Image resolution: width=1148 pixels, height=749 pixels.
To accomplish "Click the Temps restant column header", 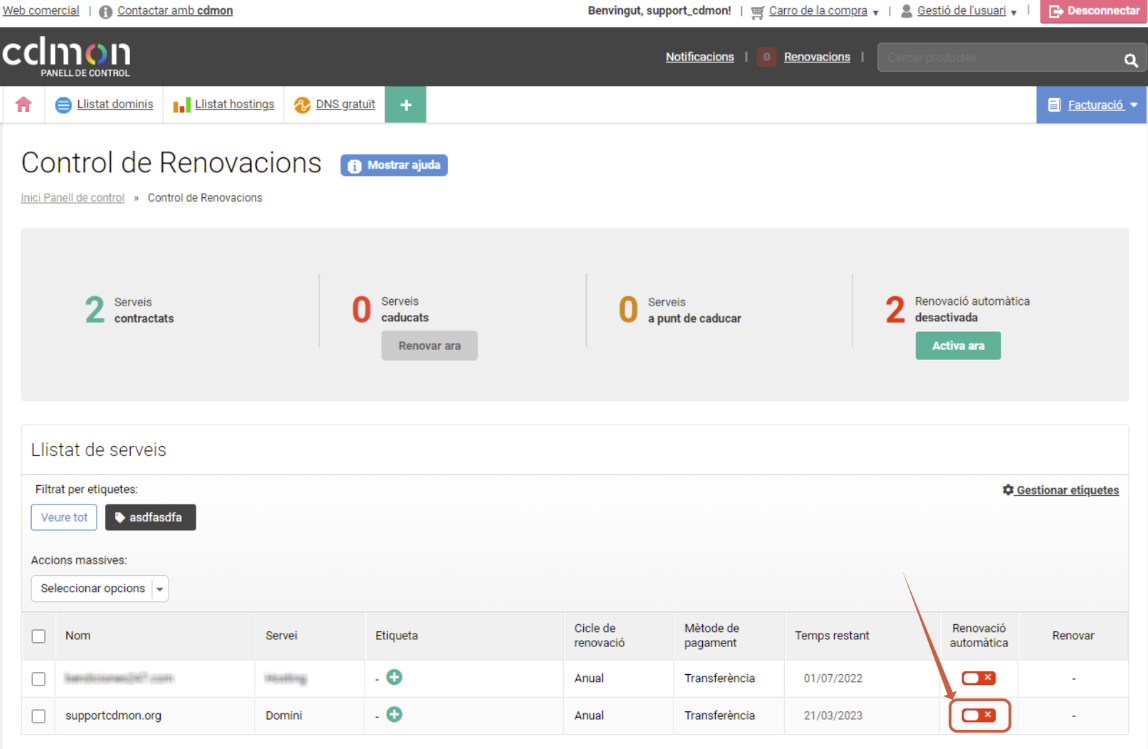I will pos(832,636).
